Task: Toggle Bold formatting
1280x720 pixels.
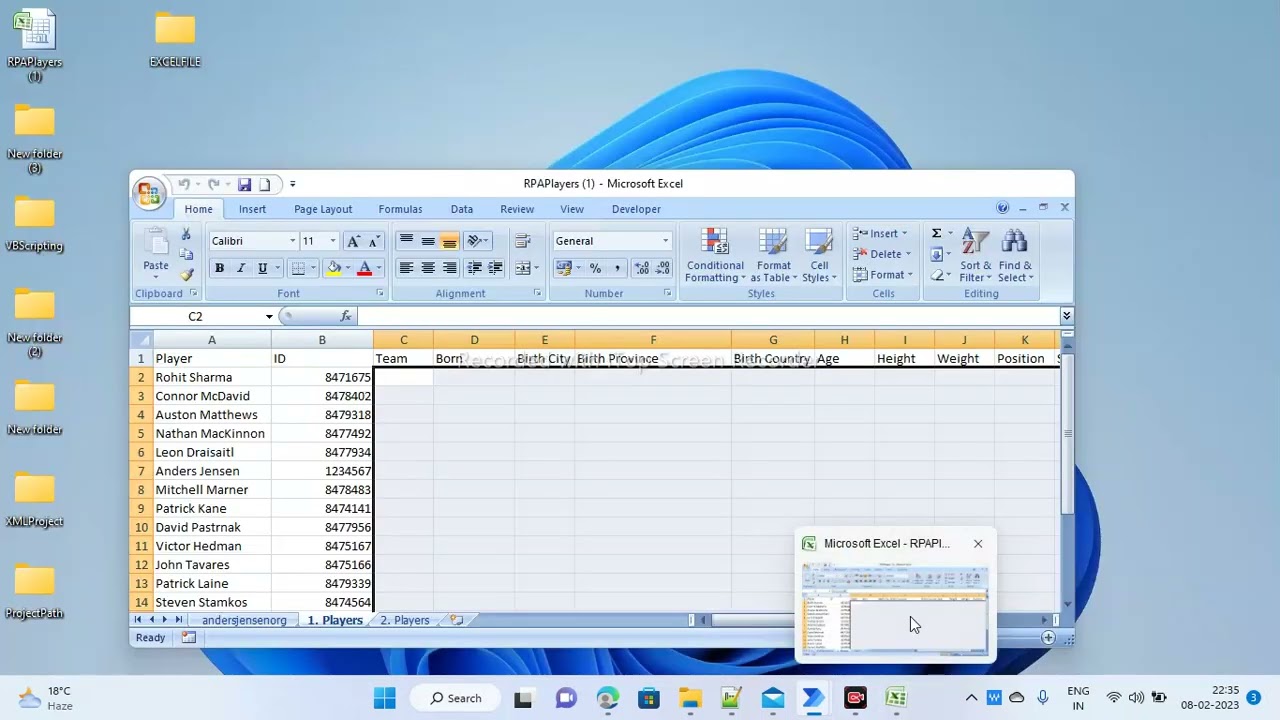Action: pos(219,268)
